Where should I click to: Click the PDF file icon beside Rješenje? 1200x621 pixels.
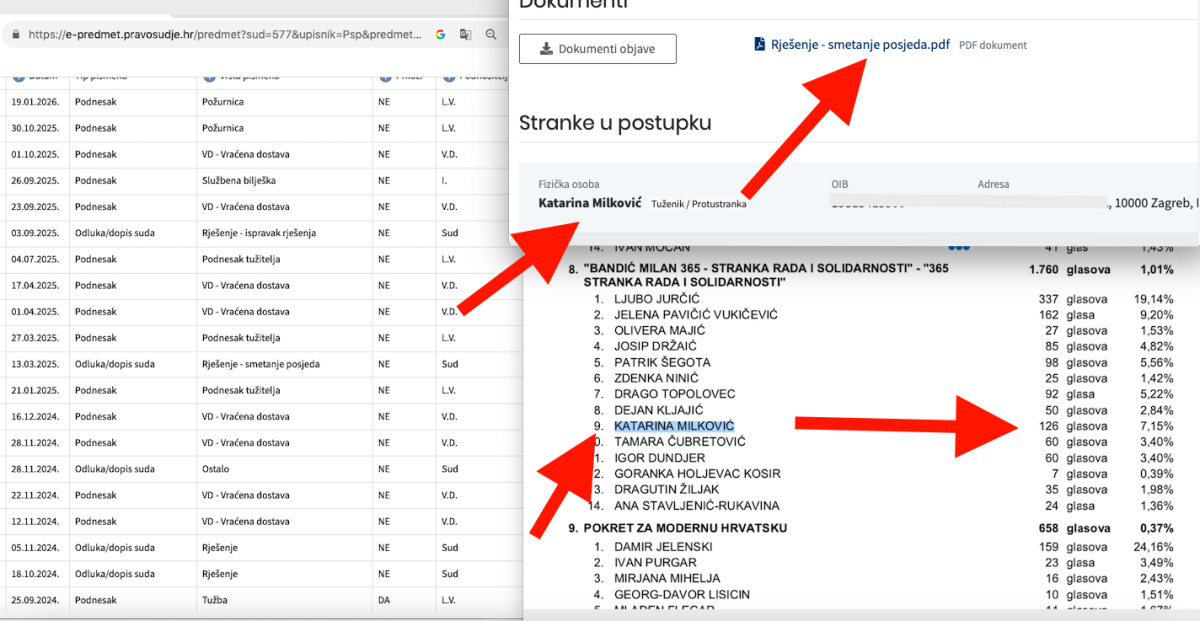pyautogui.click(x=761, y=45)
